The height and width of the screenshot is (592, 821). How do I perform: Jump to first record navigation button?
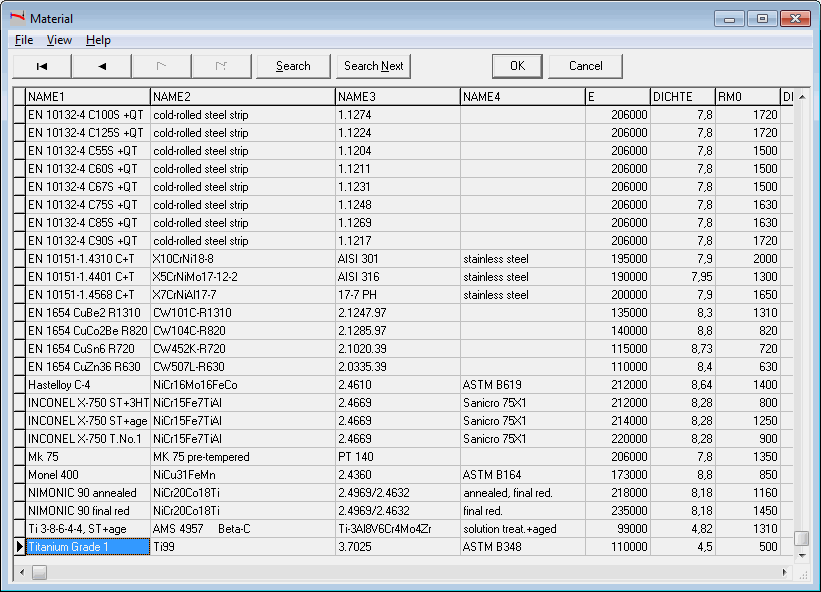click(x=42, y=66)
